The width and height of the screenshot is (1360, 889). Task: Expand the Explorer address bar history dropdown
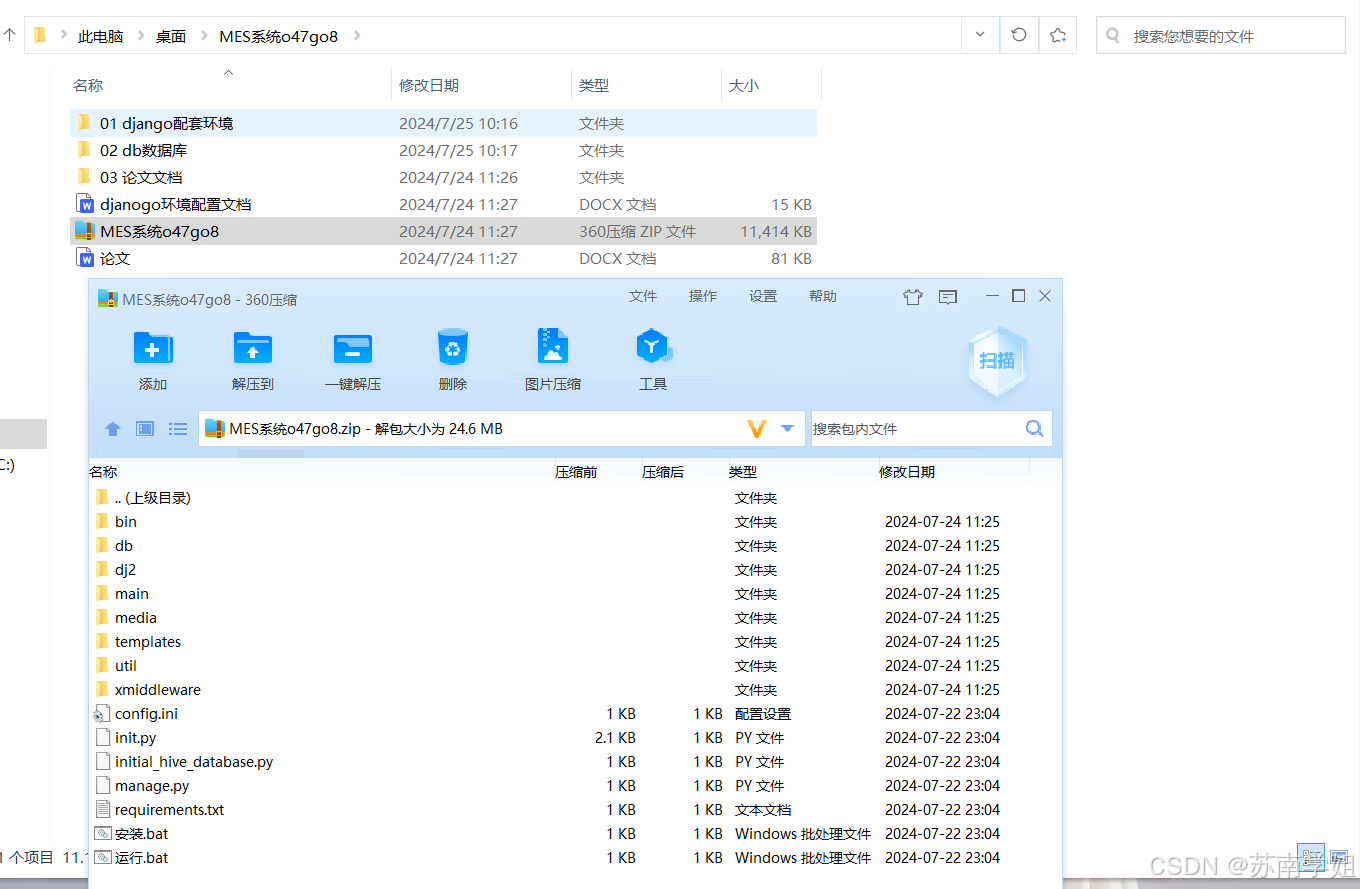[980, 34]
